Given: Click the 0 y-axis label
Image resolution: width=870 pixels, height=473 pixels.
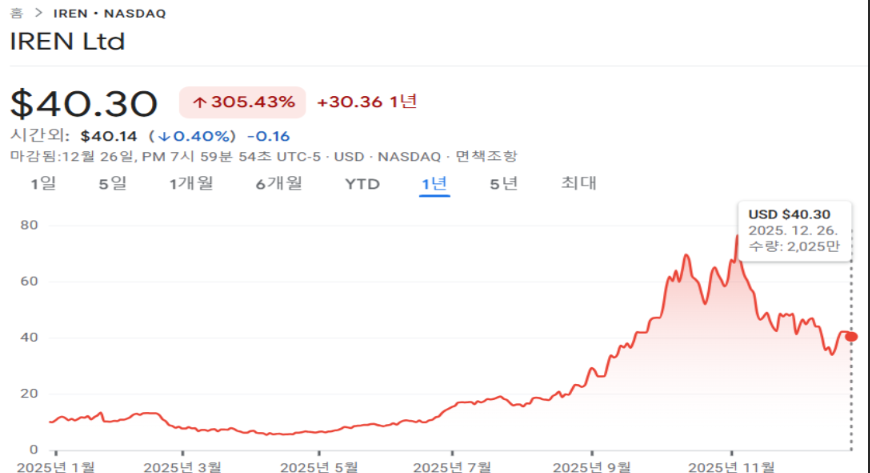Looking at the screenshot, I should coord(34,449).
